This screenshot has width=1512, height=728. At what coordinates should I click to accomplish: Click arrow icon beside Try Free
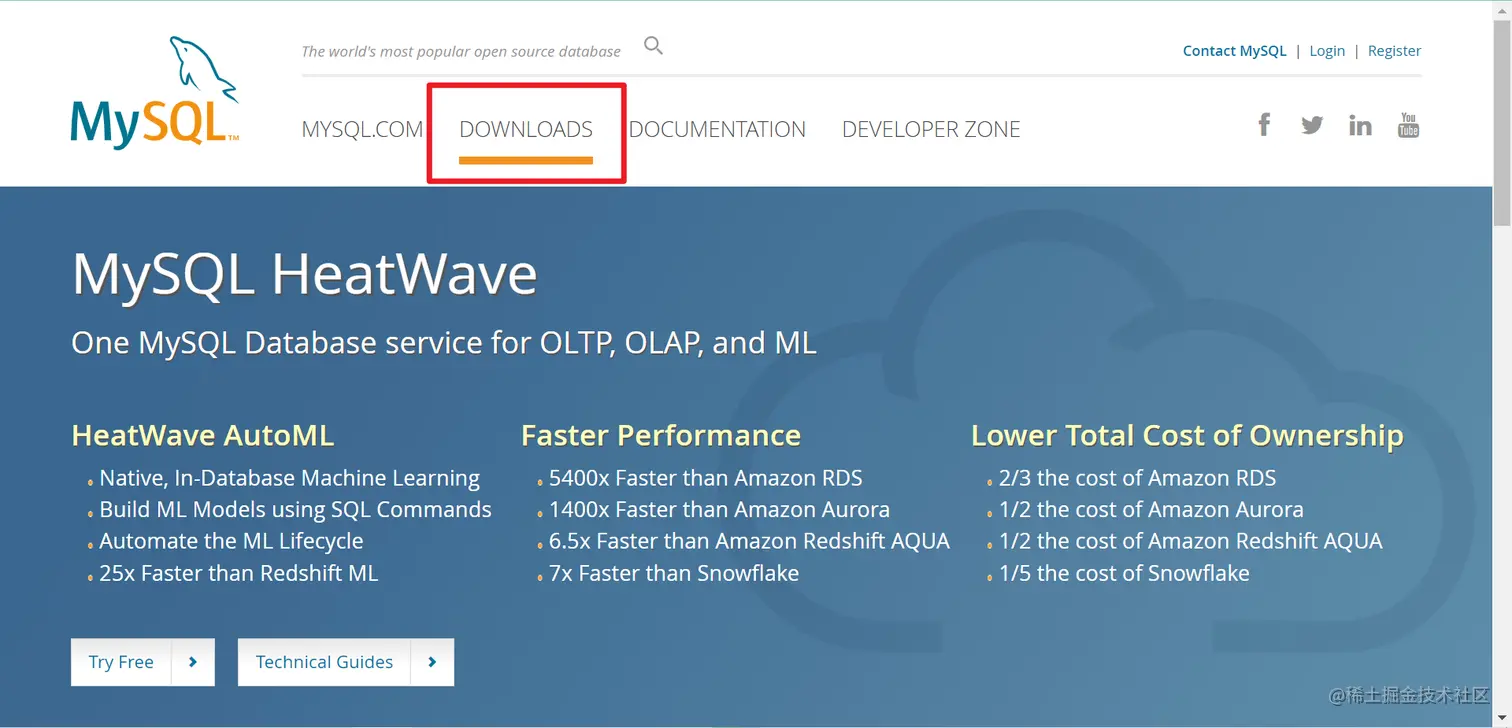click(x=193, y=662)
